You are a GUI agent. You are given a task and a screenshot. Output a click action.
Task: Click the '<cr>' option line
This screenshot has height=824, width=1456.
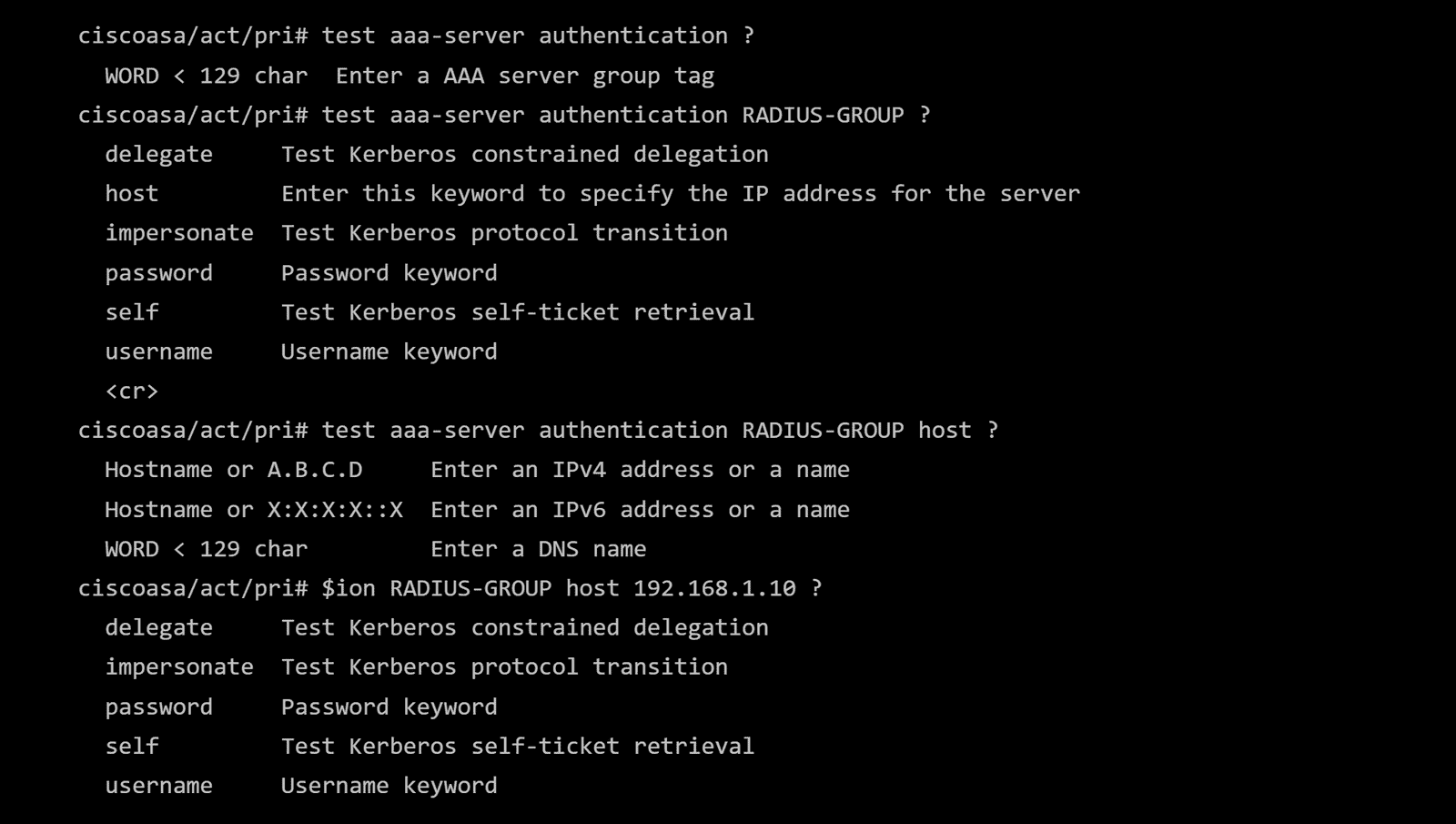132,392
